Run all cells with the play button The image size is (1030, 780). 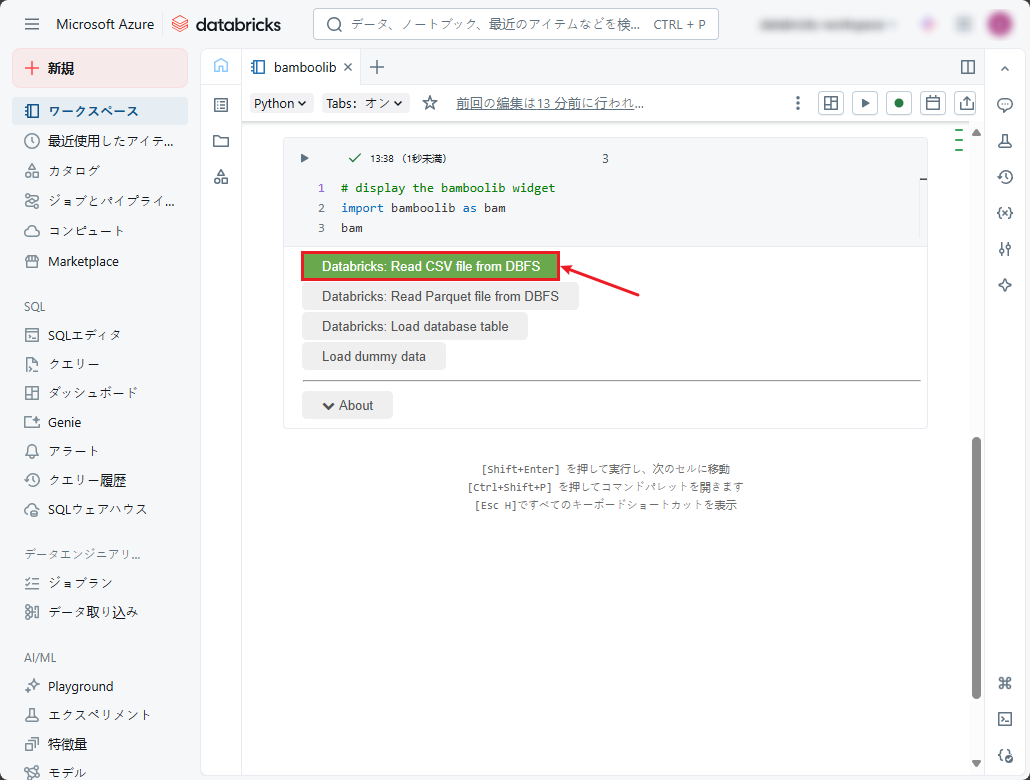[x=865, y=103]
